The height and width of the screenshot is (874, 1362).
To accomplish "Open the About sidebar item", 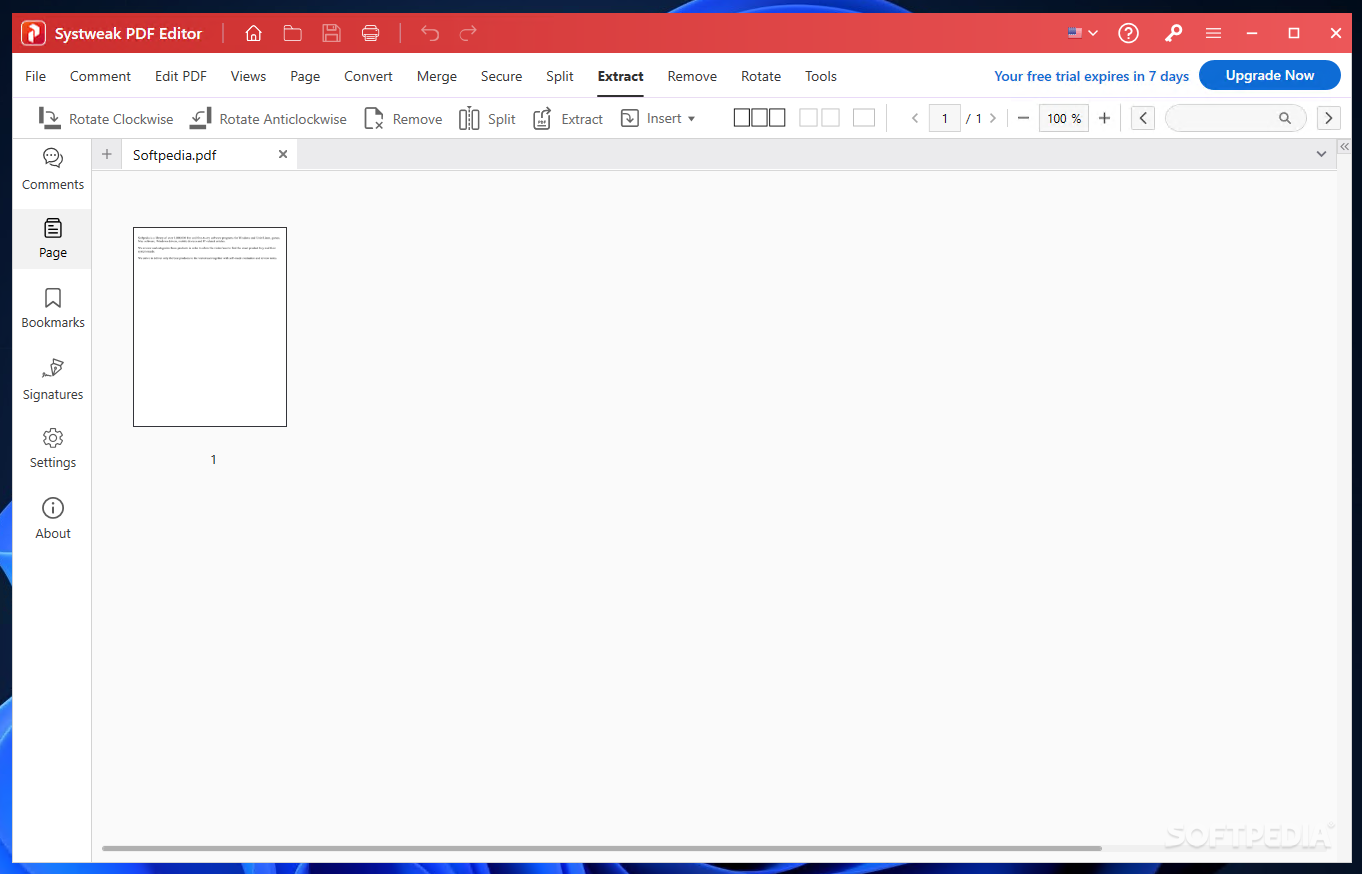I will pos(53,519).
